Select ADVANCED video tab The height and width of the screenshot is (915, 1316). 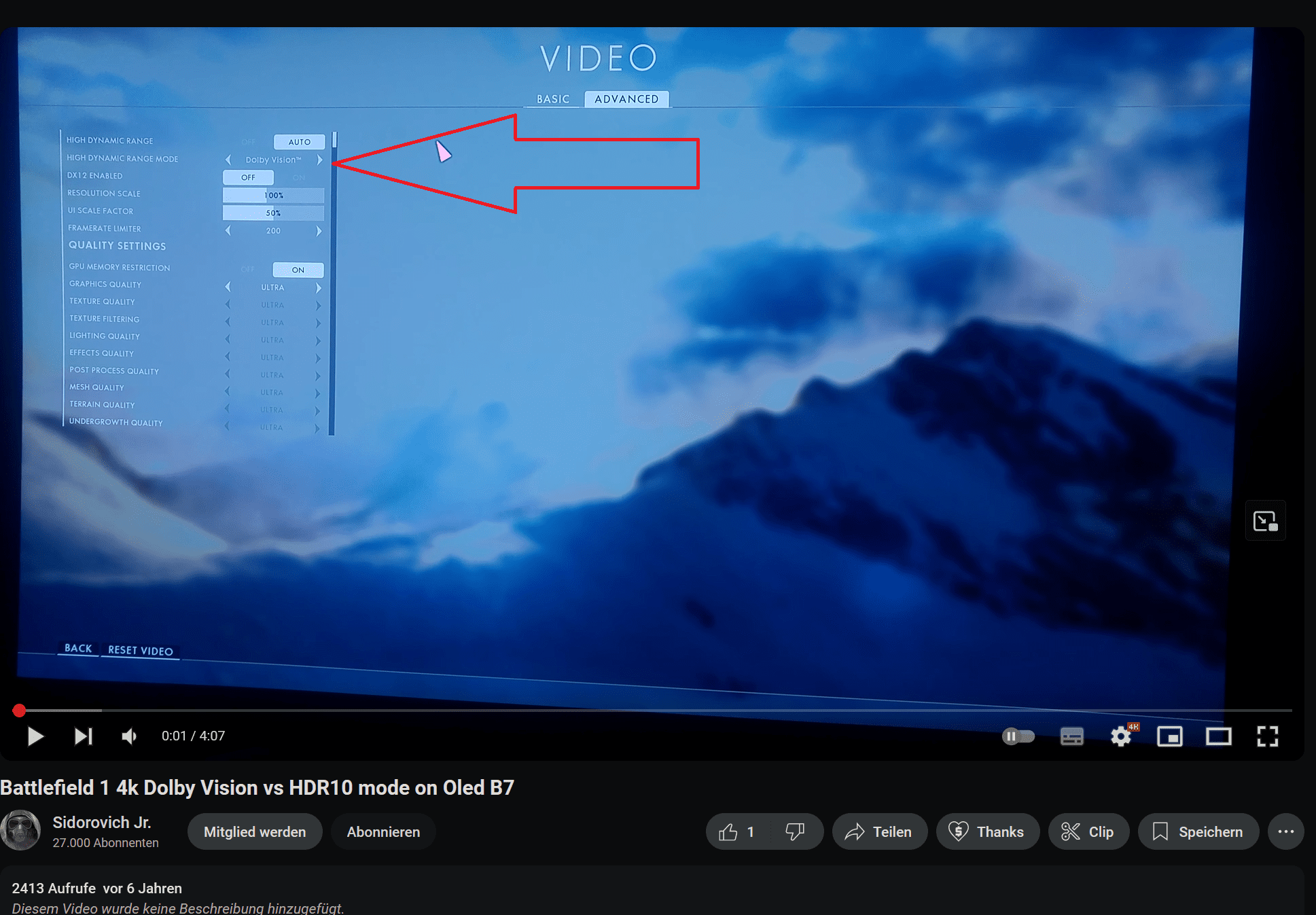tap(626, 99)
